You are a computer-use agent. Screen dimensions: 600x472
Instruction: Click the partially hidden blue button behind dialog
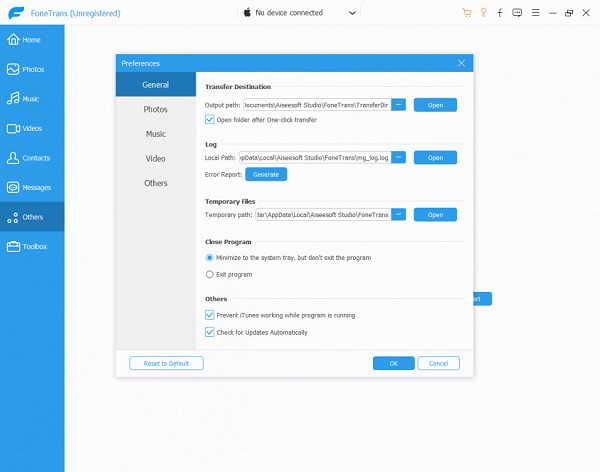[x=483, y=299]
